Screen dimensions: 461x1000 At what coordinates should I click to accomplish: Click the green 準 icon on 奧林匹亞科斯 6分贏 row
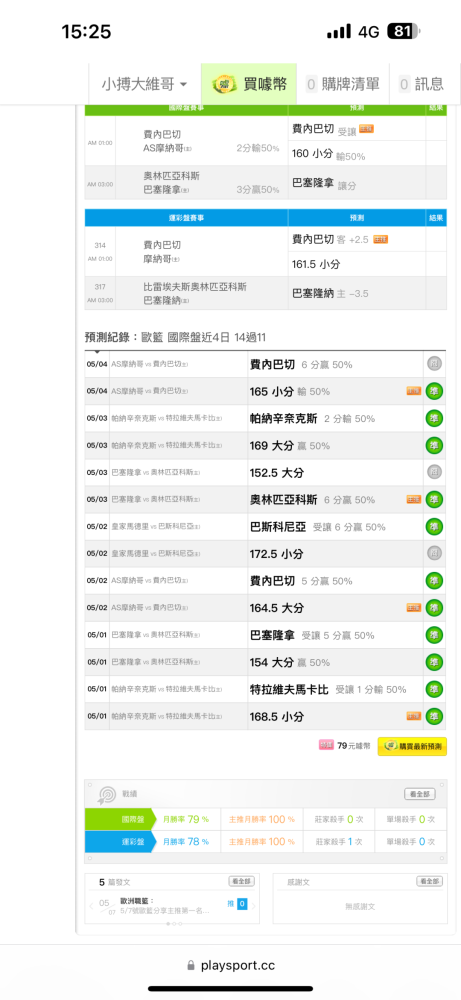(x=434, y=500)
